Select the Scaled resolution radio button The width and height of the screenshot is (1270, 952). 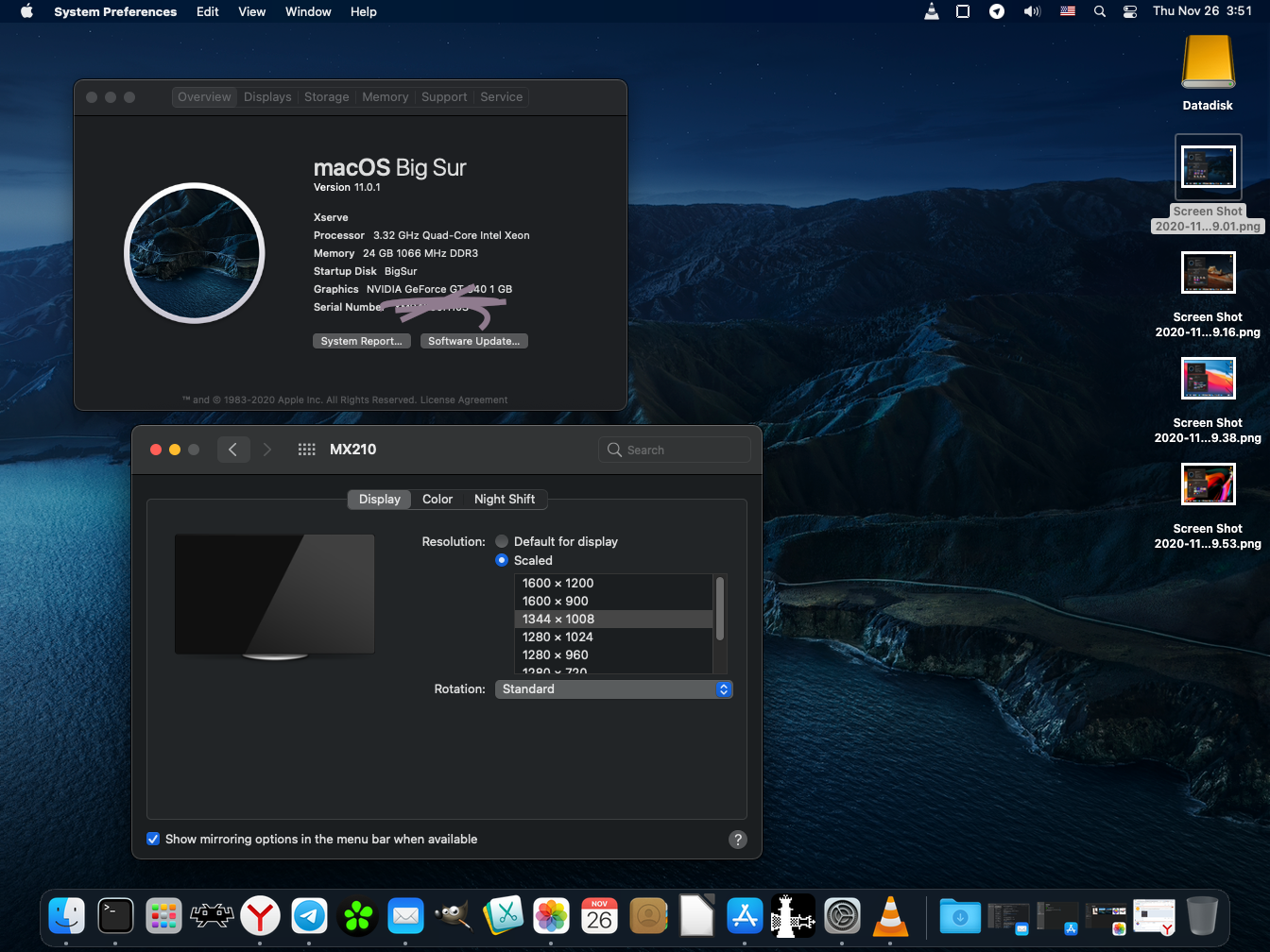coord(502,560)
